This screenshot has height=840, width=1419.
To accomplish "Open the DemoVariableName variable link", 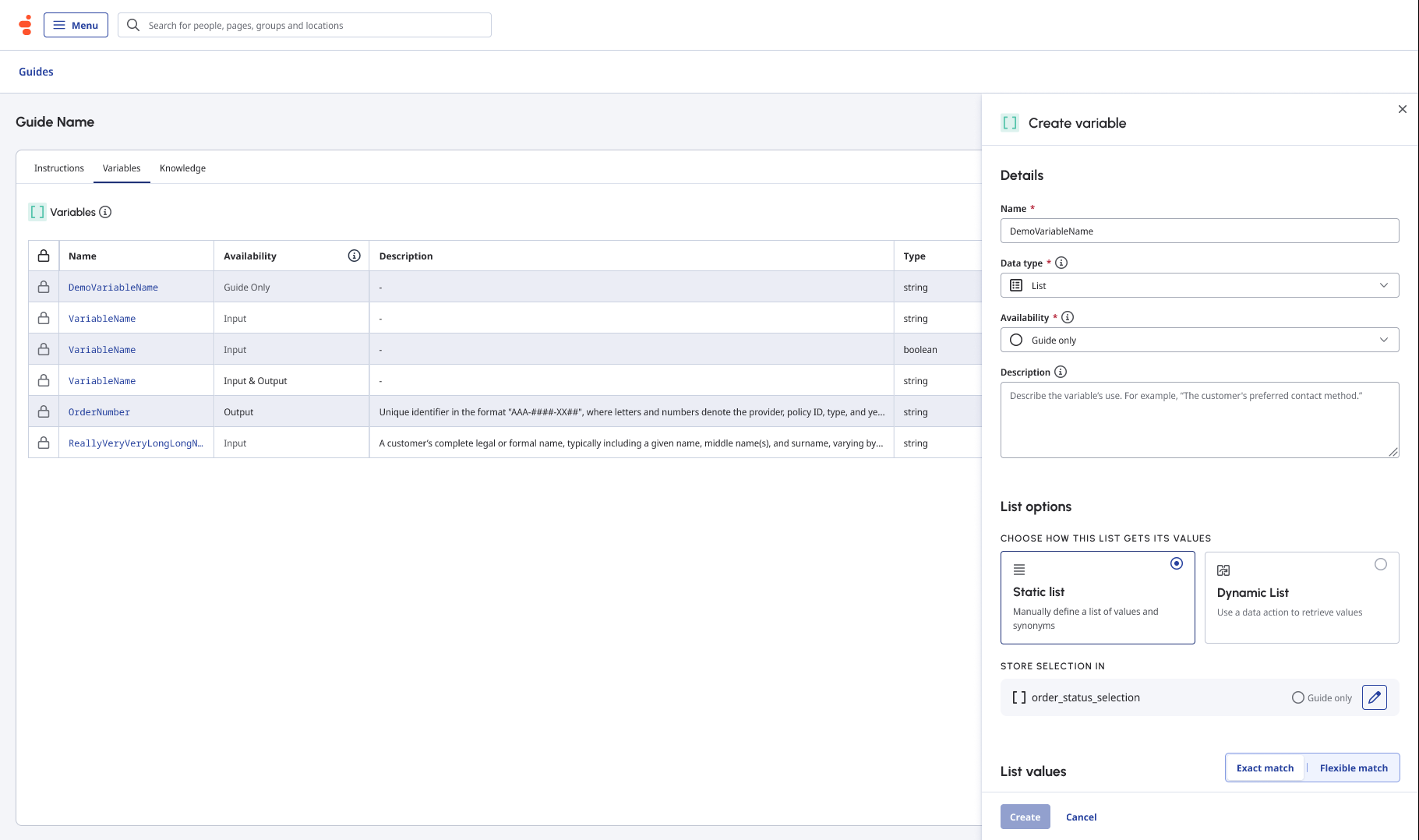I will point(113,288).
